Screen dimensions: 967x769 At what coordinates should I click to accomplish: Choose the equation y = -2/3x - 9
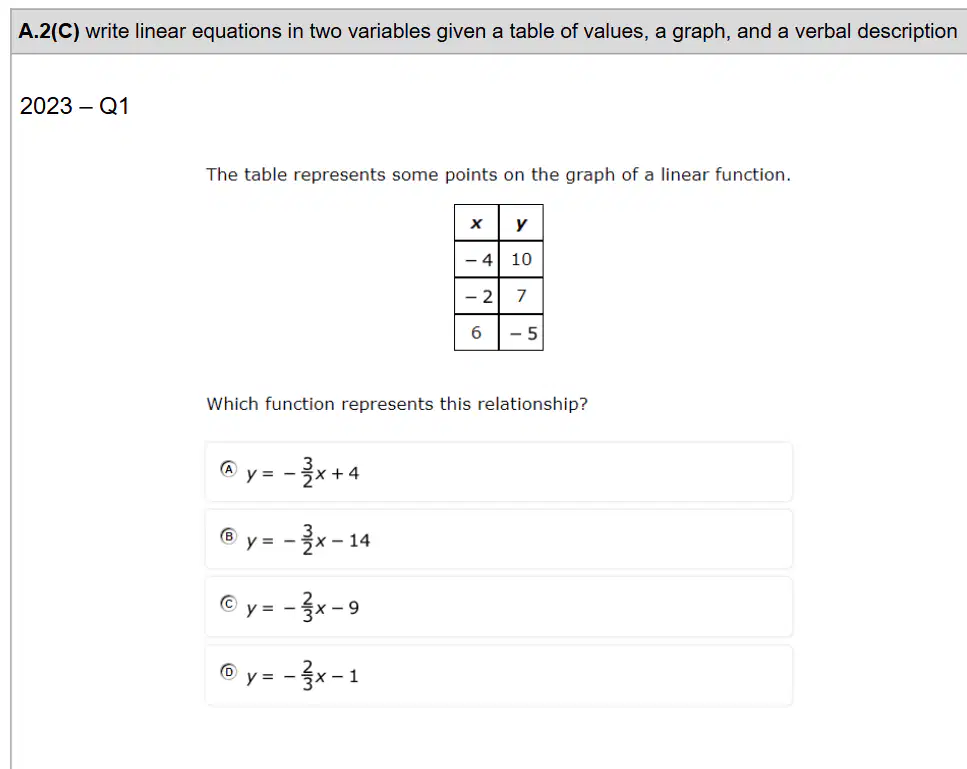point(302,607)
